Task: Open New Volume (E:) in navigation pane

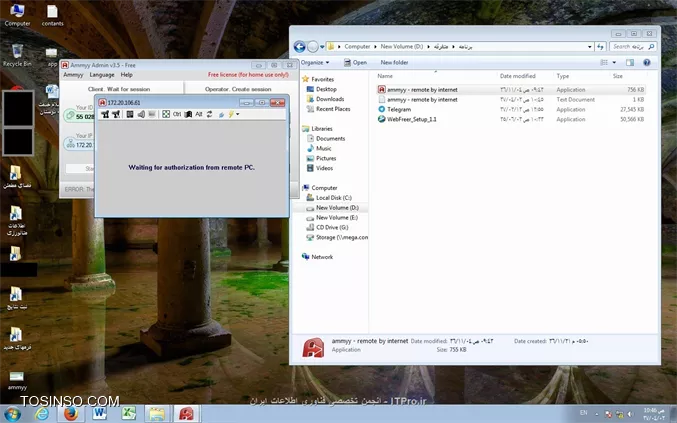Action: coord(332,218)
